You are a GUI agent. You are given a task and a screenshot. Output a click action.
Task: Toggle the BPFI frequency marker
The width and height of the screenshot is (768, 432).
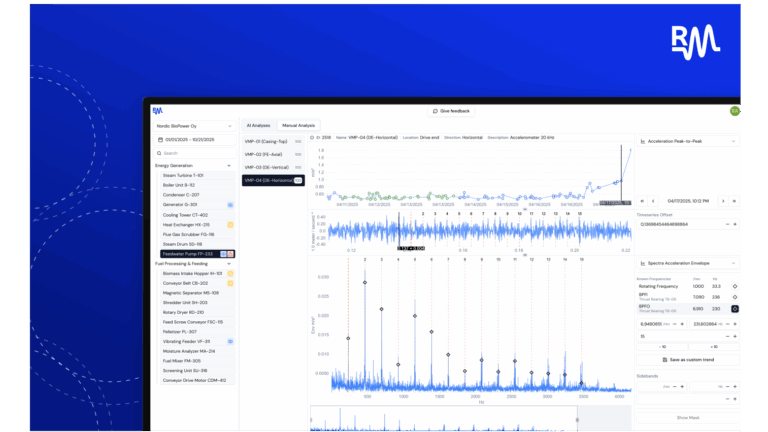coord(735,297)
